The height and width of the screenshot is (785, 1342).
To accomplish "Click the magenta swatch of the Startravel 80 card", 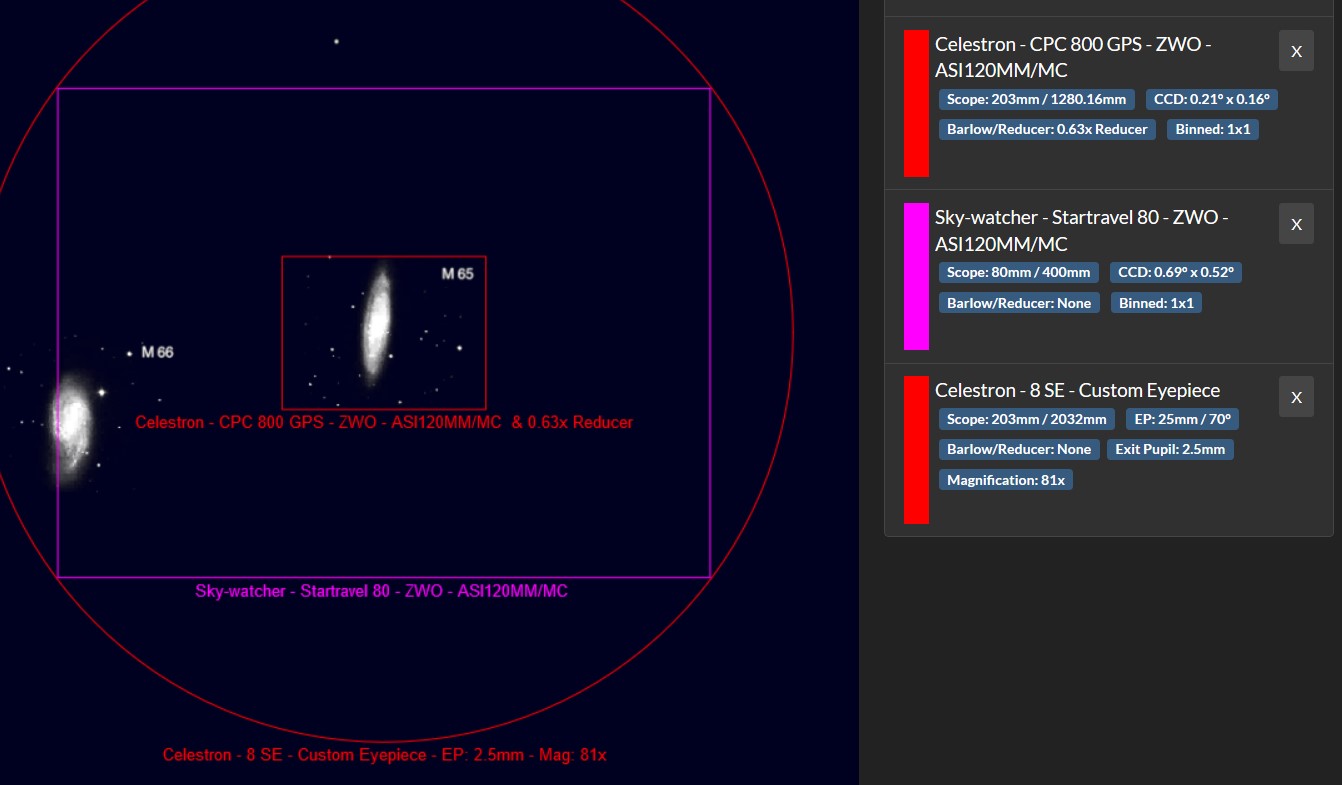I will 916,277.
